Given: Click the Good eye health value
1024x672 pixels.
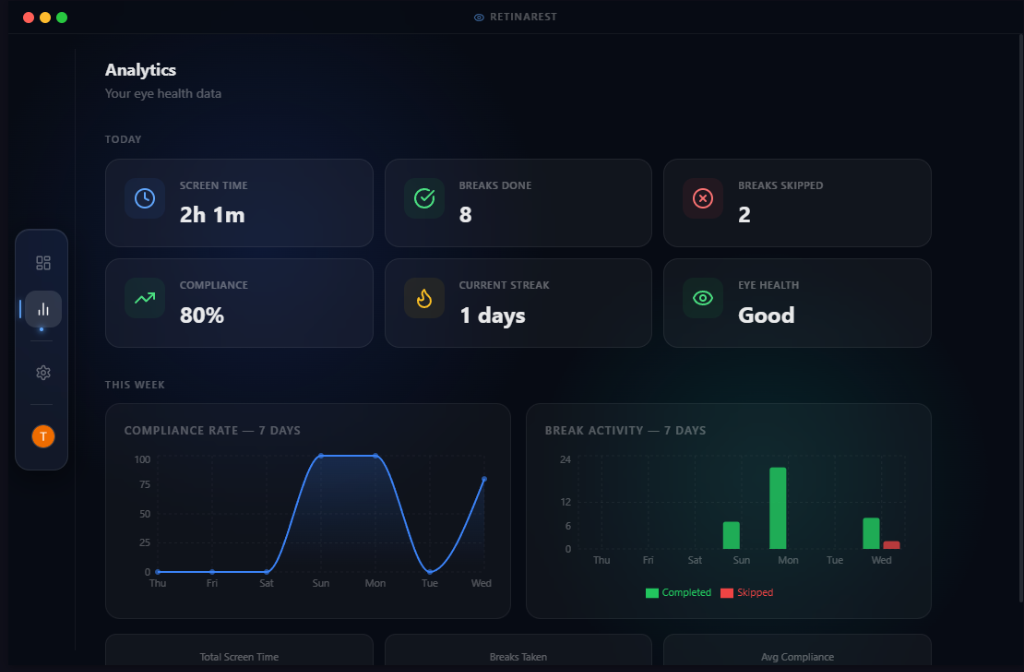Looking at the screenshot, I should click(766, 315).
